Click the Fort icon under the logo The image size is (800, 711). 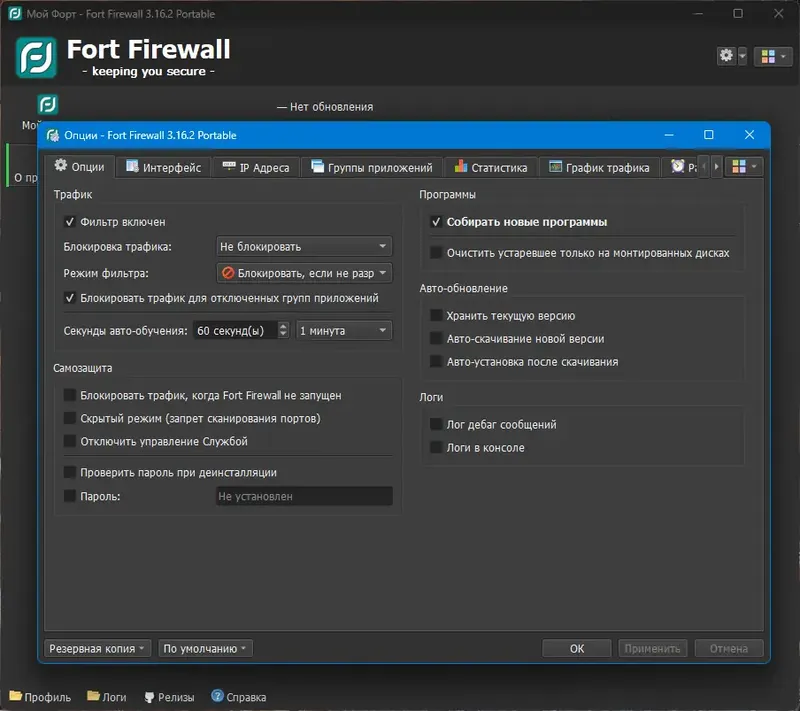(47, 105)
